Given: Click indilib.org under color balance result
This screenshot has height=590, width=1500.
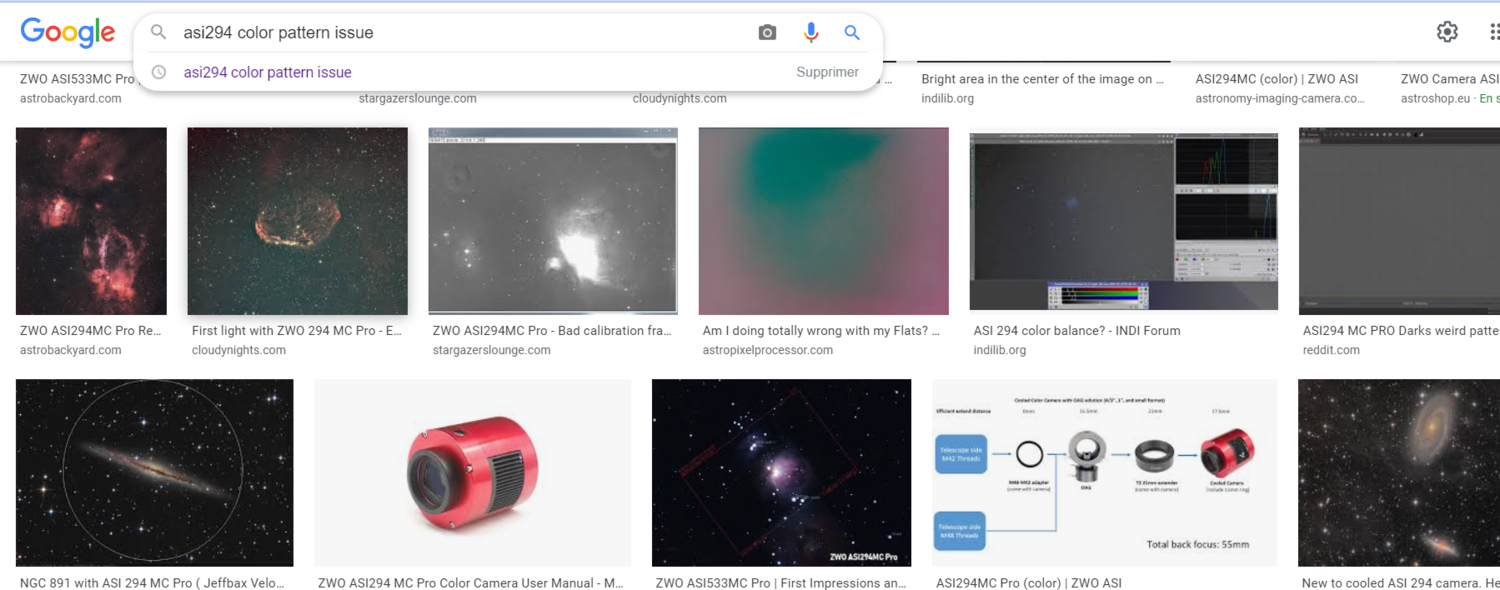Looking at the screenshot, I should [1000, 350].
